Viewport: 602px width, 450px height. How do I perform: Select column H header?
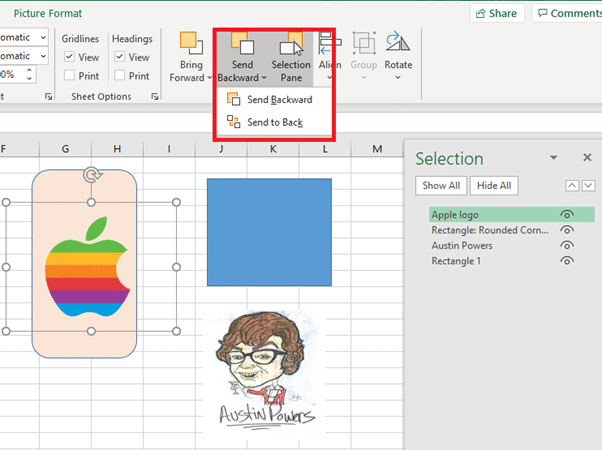(x=117, y=149)
